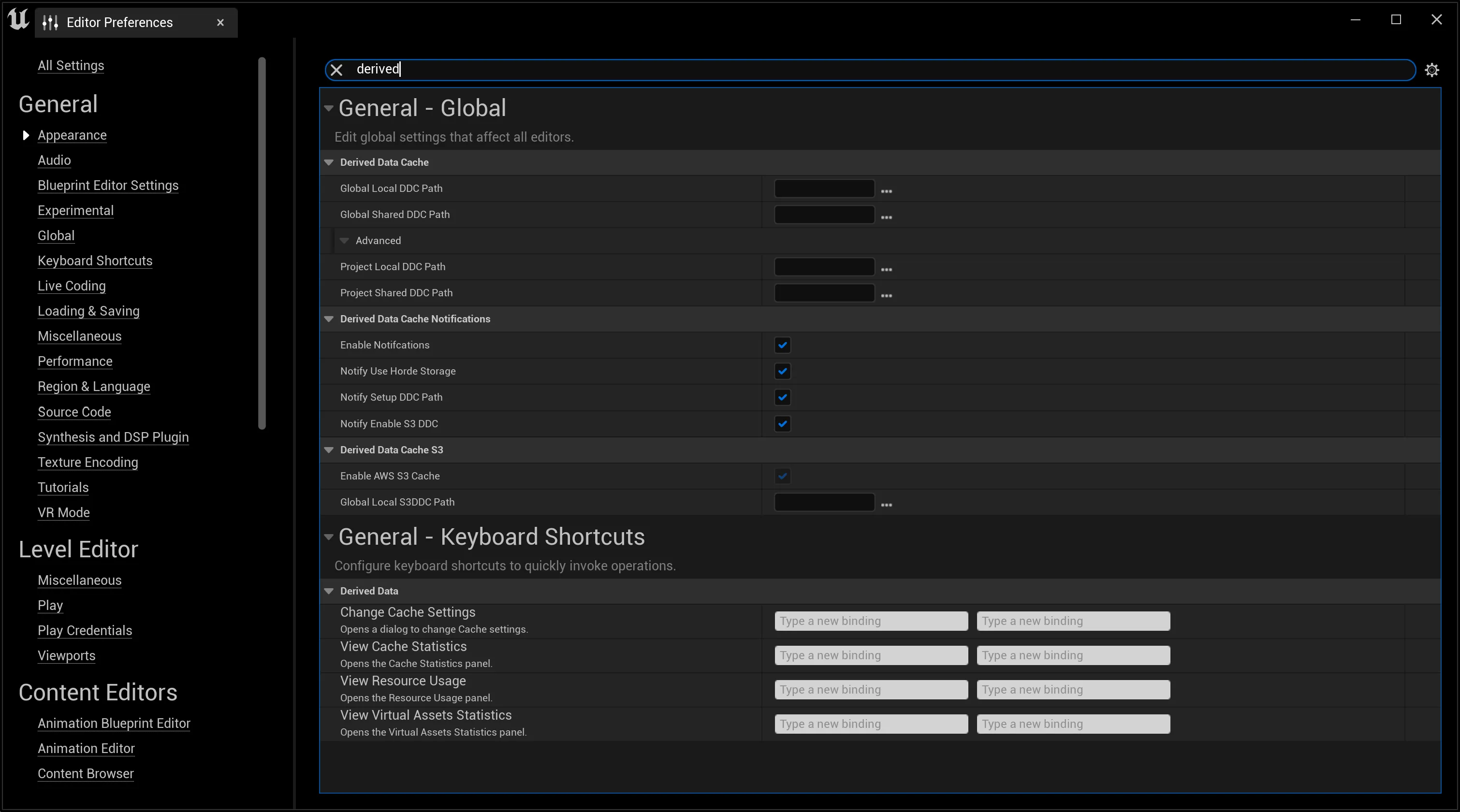Browse for Global Shared DDC Path via ellipsis
The width and height of the screenshot is (1460, 812).
click(x=887, y=217)
